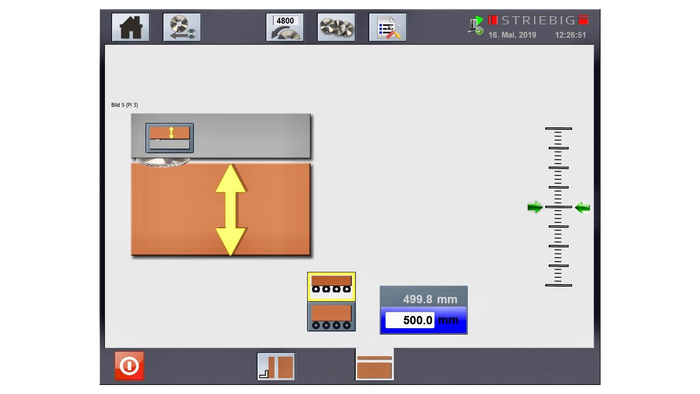The height and width of the screenshot is (394, 700).
Task: Select the horizontal cut mode tab
Action: [375, 365]
